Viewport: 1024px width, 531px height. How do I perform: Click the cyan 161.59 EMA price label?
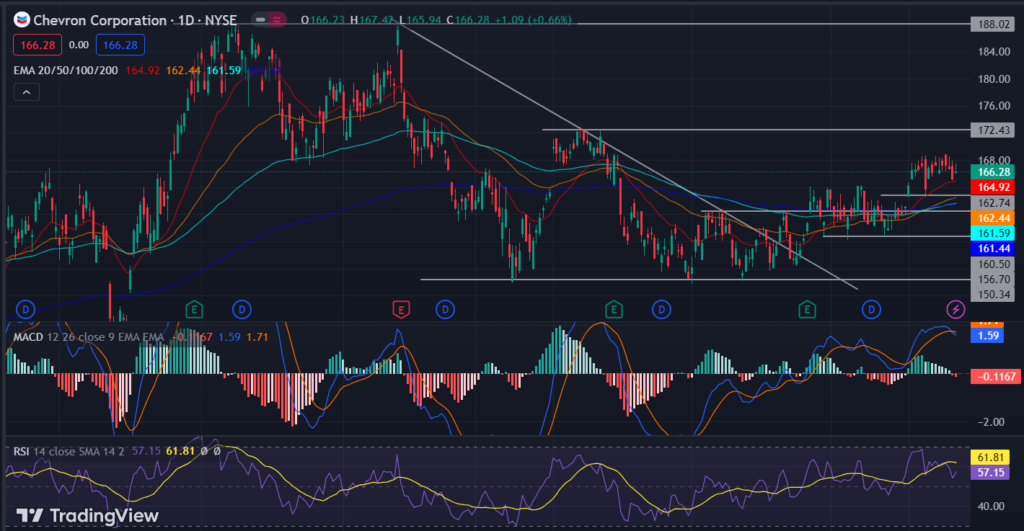(993, 233)
